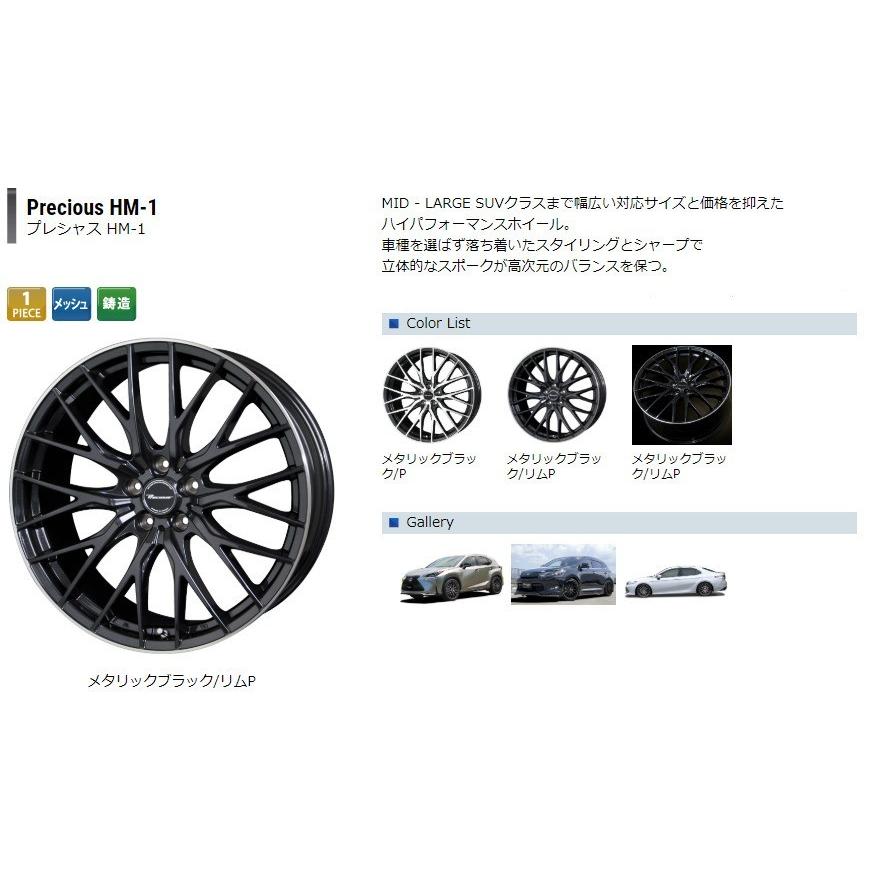The height and width of the screenshot is (874, 874).
Task: Click the blue square beside Gallery
Action: pos(394,522)
